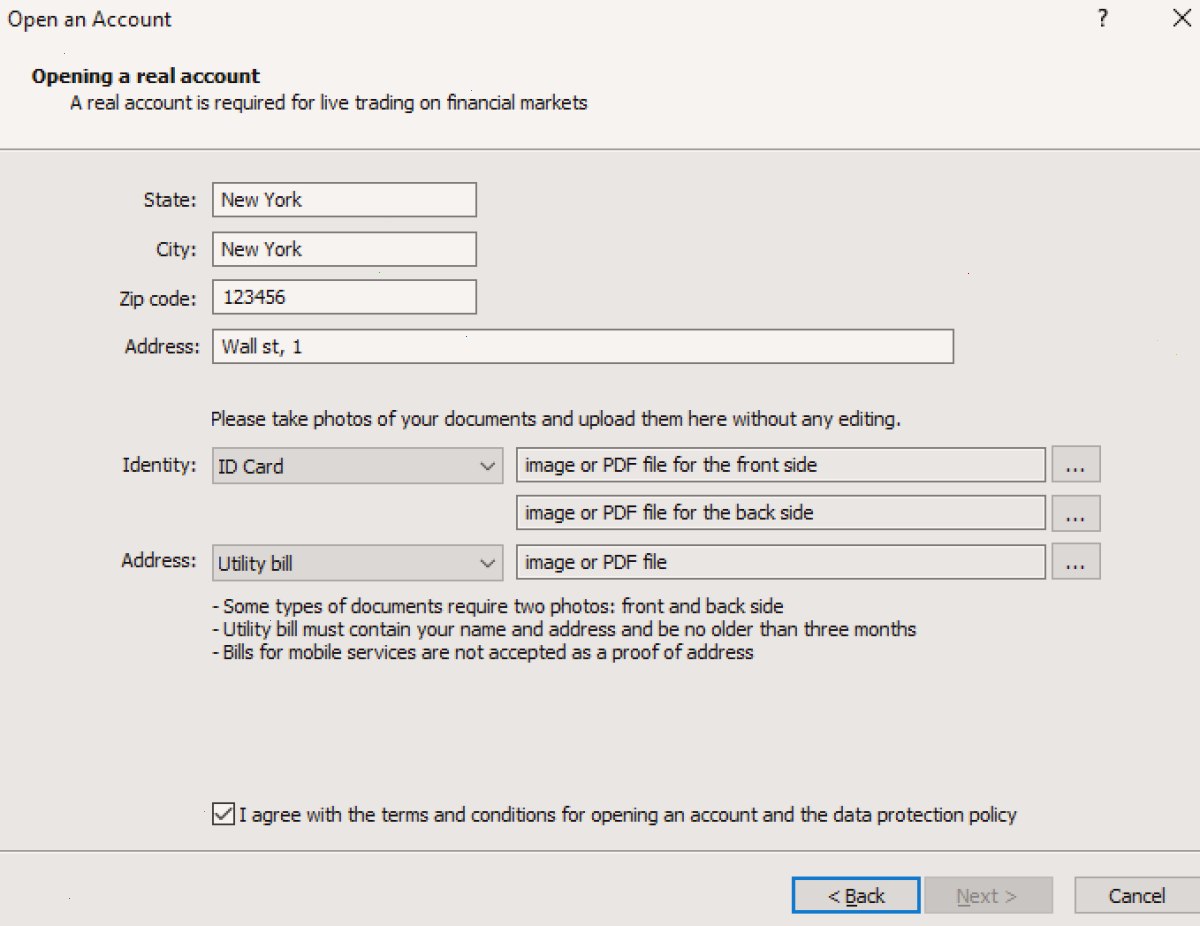Click the note about utility bill requirements
The image size is (1200, 926).
tap(565, 630)
